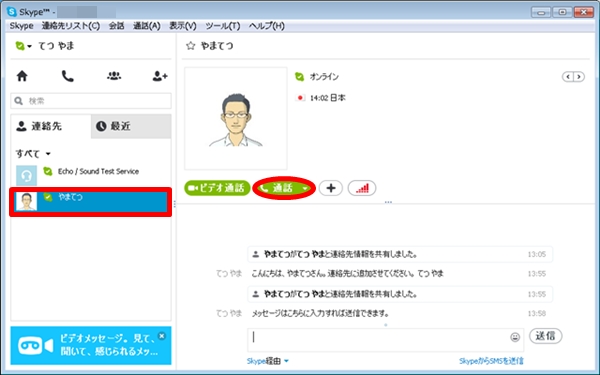Screen dimensions: 600x375
Task: Open the Skype home view icon
Action: [x=22, y=76]
